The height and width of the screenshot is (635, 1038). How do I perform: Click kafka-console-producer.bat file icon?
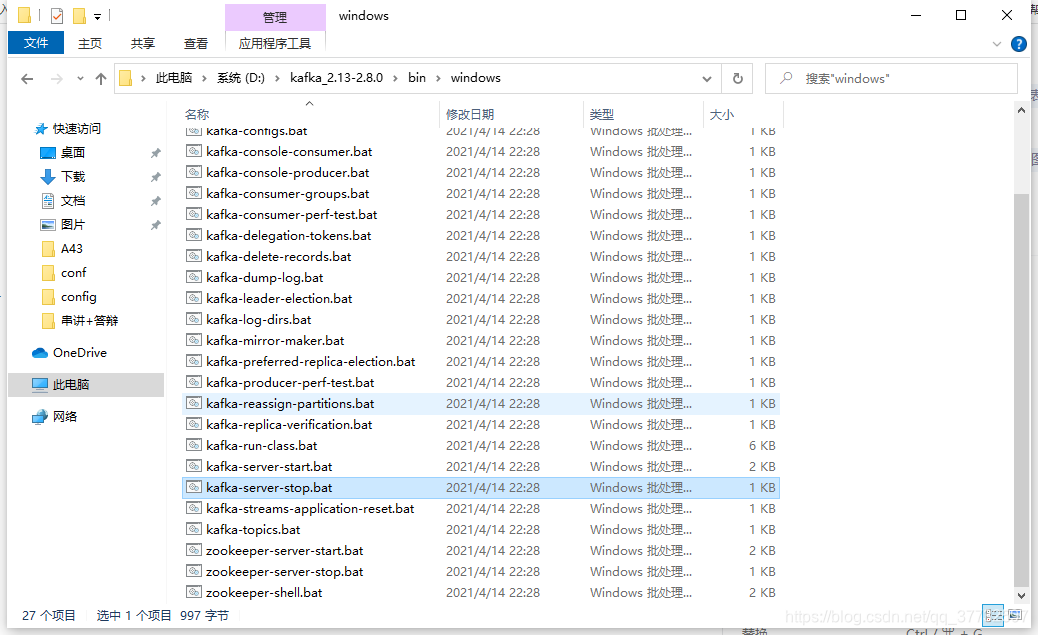coord(193,172)
